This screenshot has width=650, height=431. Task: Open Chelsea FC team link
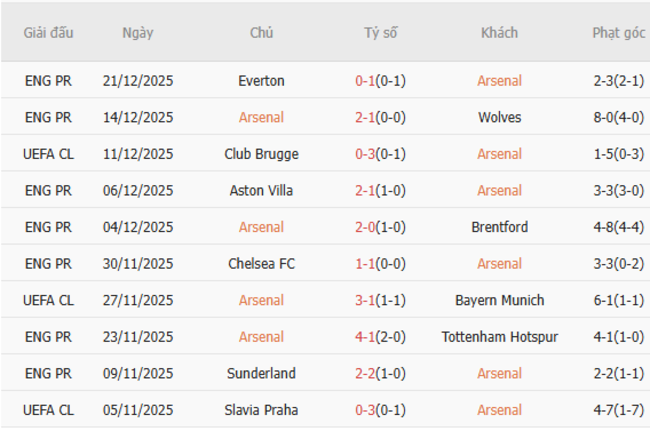(262, 263)
